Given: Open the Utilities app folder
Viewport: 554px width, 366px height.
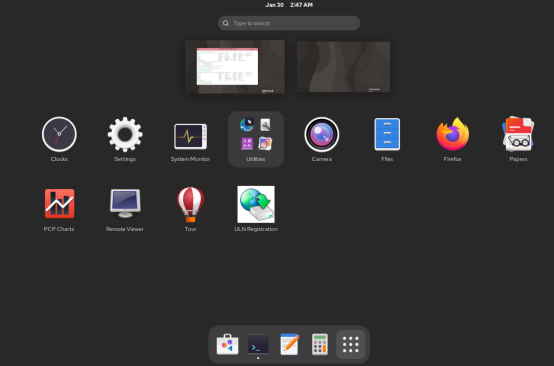Looking at the screenshot, I should [x=256, y=139].
